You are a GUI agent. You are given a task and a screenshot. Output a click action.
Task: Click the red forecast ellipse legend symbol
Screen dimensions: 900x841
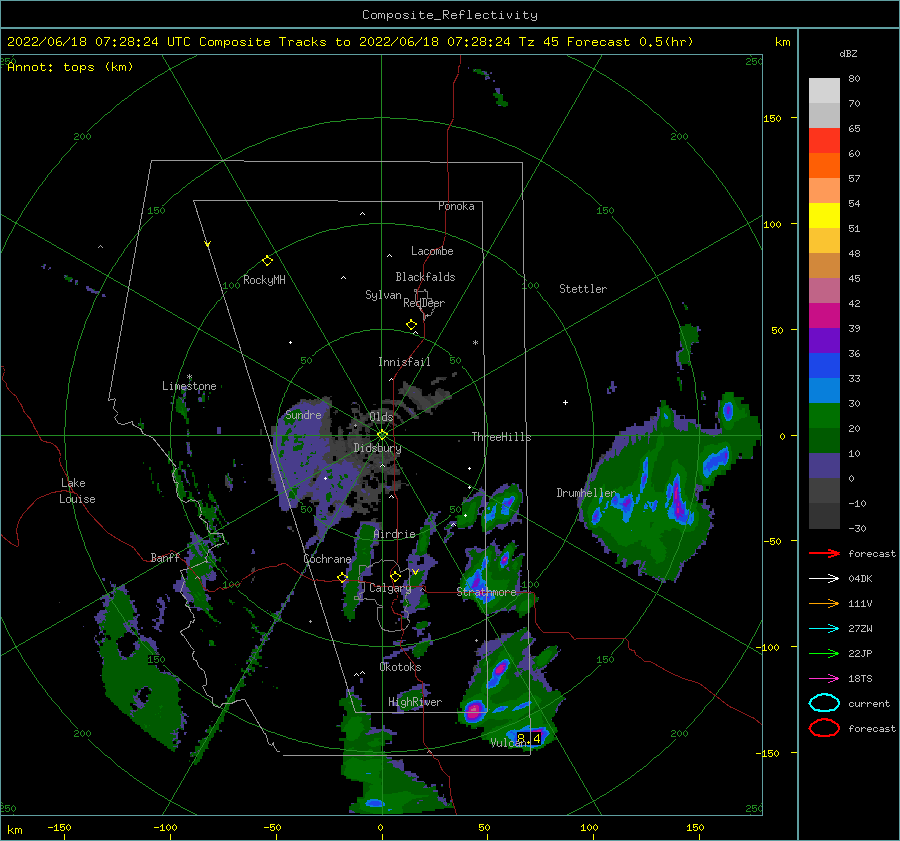click(x=824, y=728)
